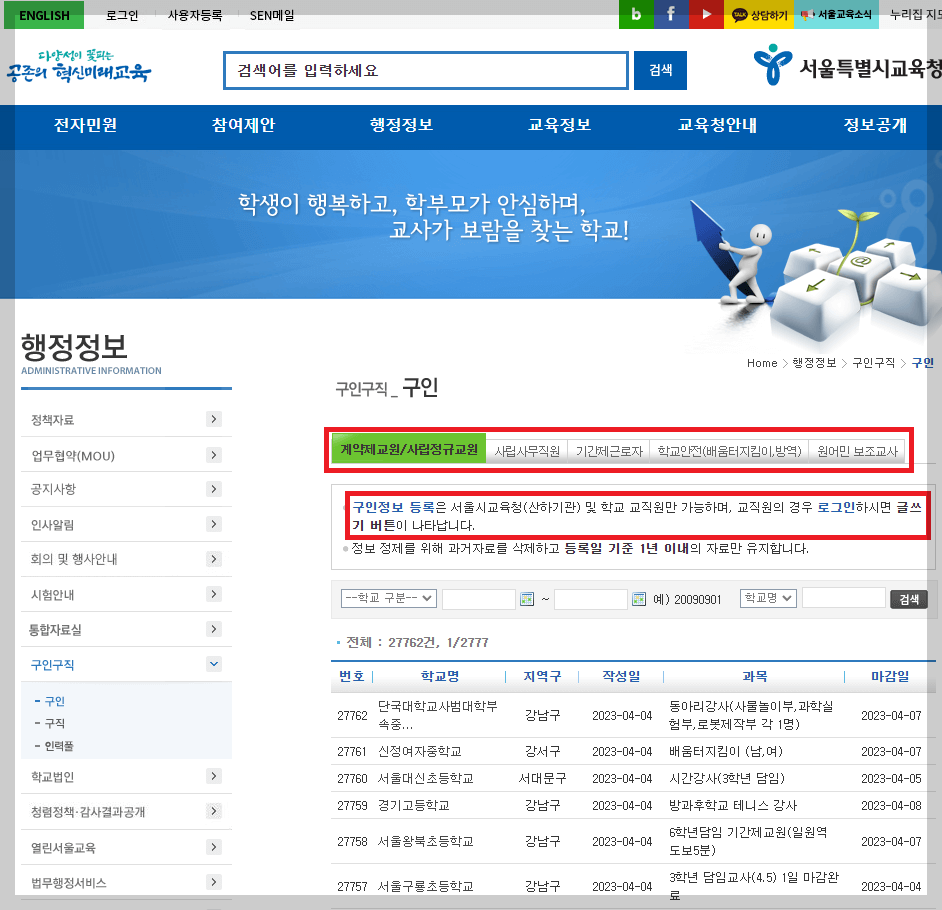942x910 pixels.
Task: Click the 통합자료실 arrow icon
Action: tap(213, 629)
